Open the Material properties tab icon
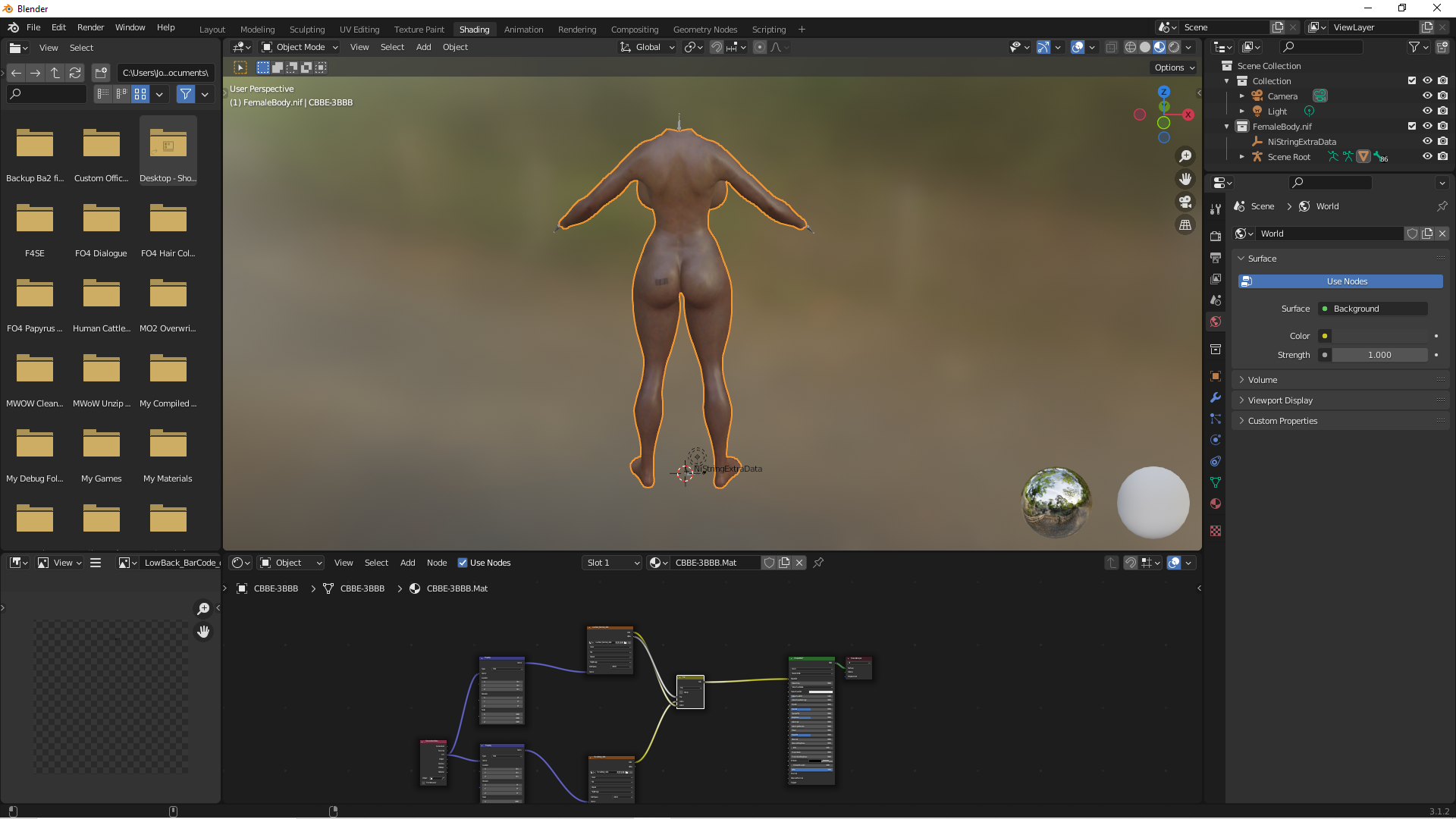Screen dimensions: 1456x819 coord(1216,504)
